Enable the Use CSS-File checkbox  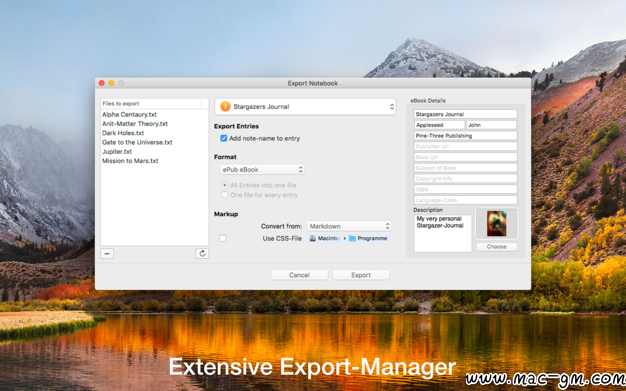(x=223, y=238)
